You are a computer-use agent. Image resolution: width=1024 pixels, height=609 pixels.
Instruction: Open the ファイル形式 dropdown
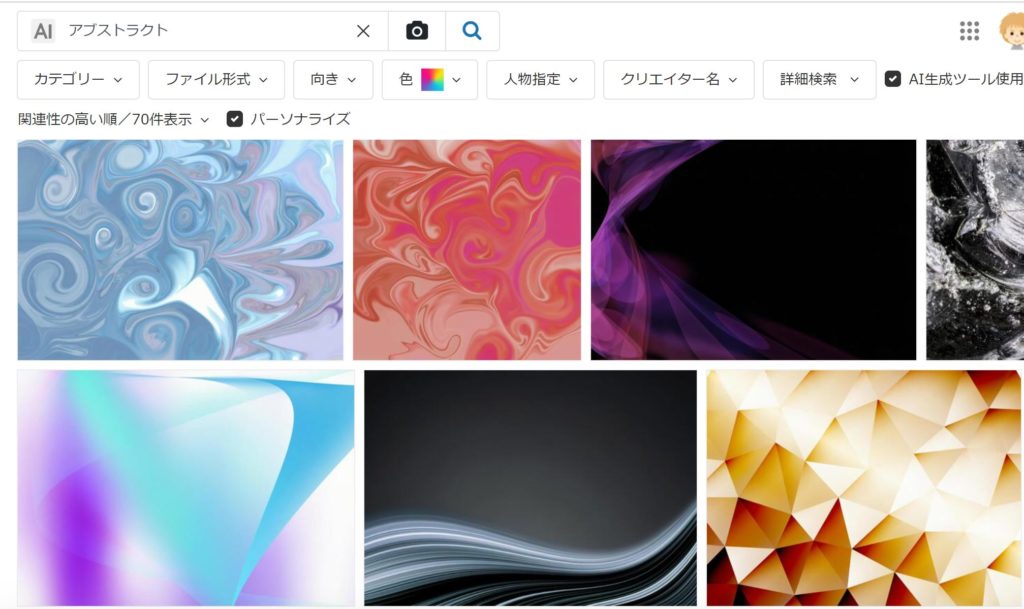[x=216, y=79]
